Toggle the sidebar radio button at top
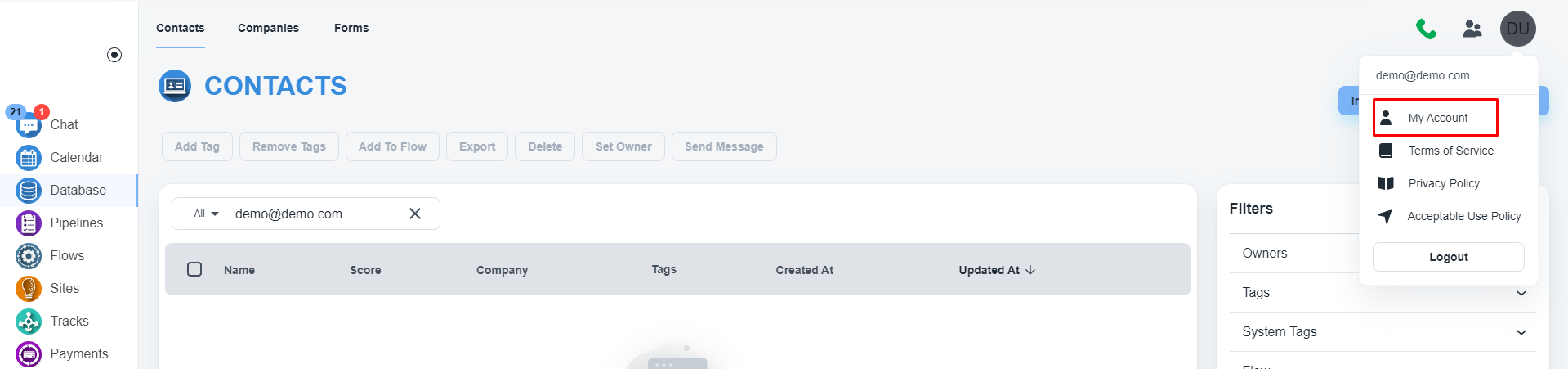This screenshot has height=369, width=1568. (x=114, y=55)
